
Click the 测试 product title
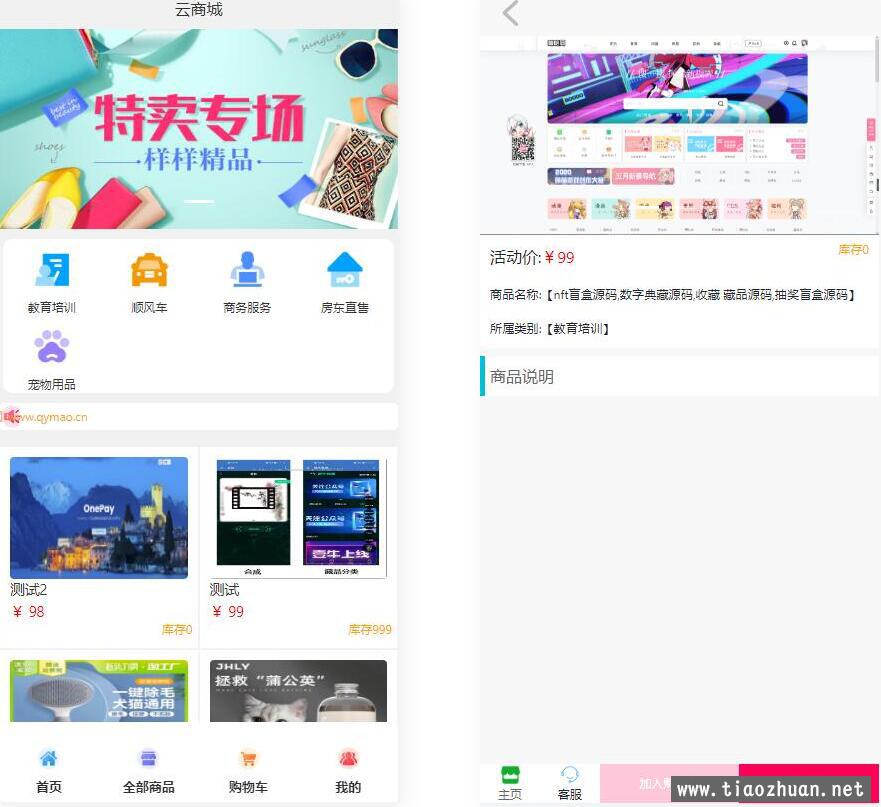click(x=224, y=590)
